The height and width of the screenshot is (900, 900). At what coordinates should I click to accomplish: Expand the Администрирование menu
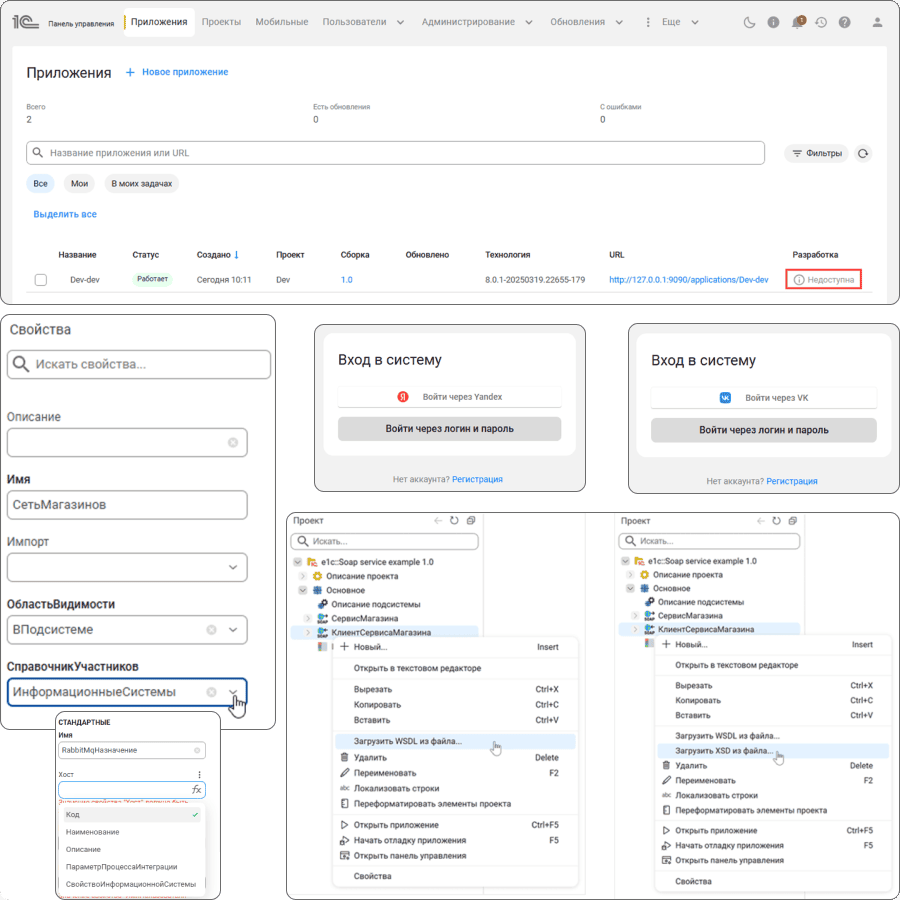pos(477,22)
